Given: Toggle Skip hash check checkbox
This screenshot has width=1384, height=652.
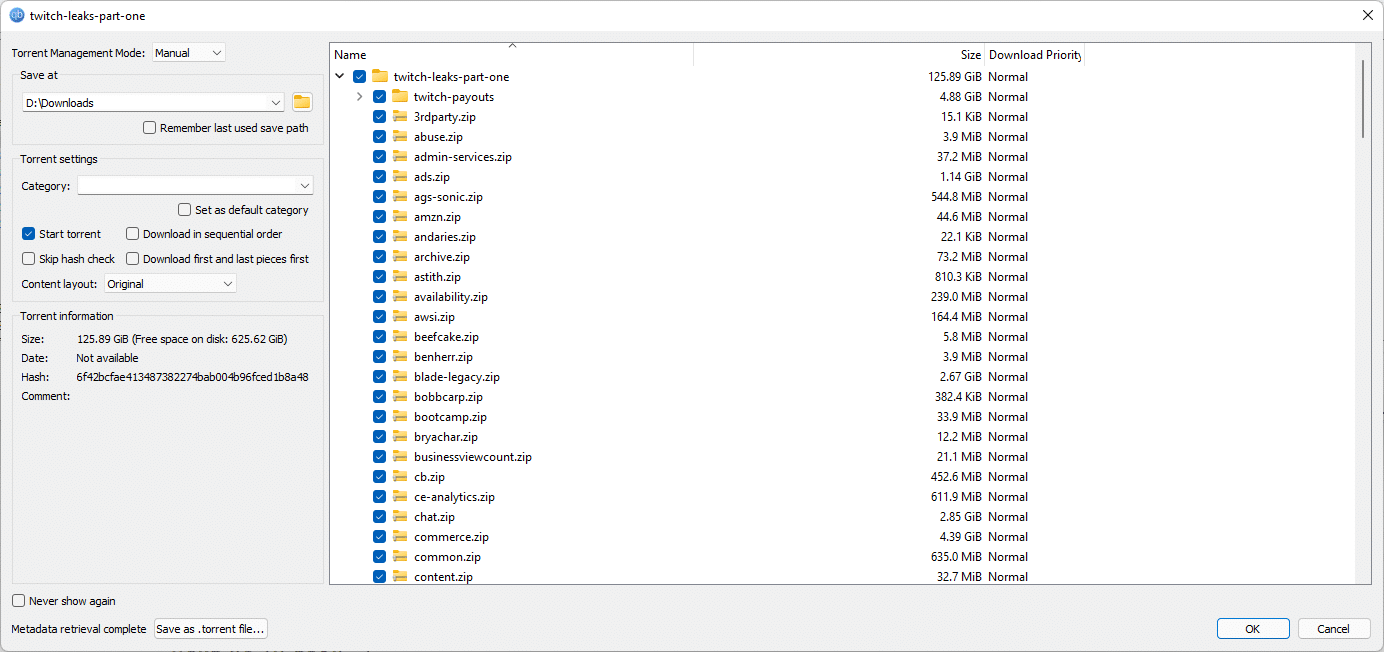Looking at the screenshot, I should 29,259.
